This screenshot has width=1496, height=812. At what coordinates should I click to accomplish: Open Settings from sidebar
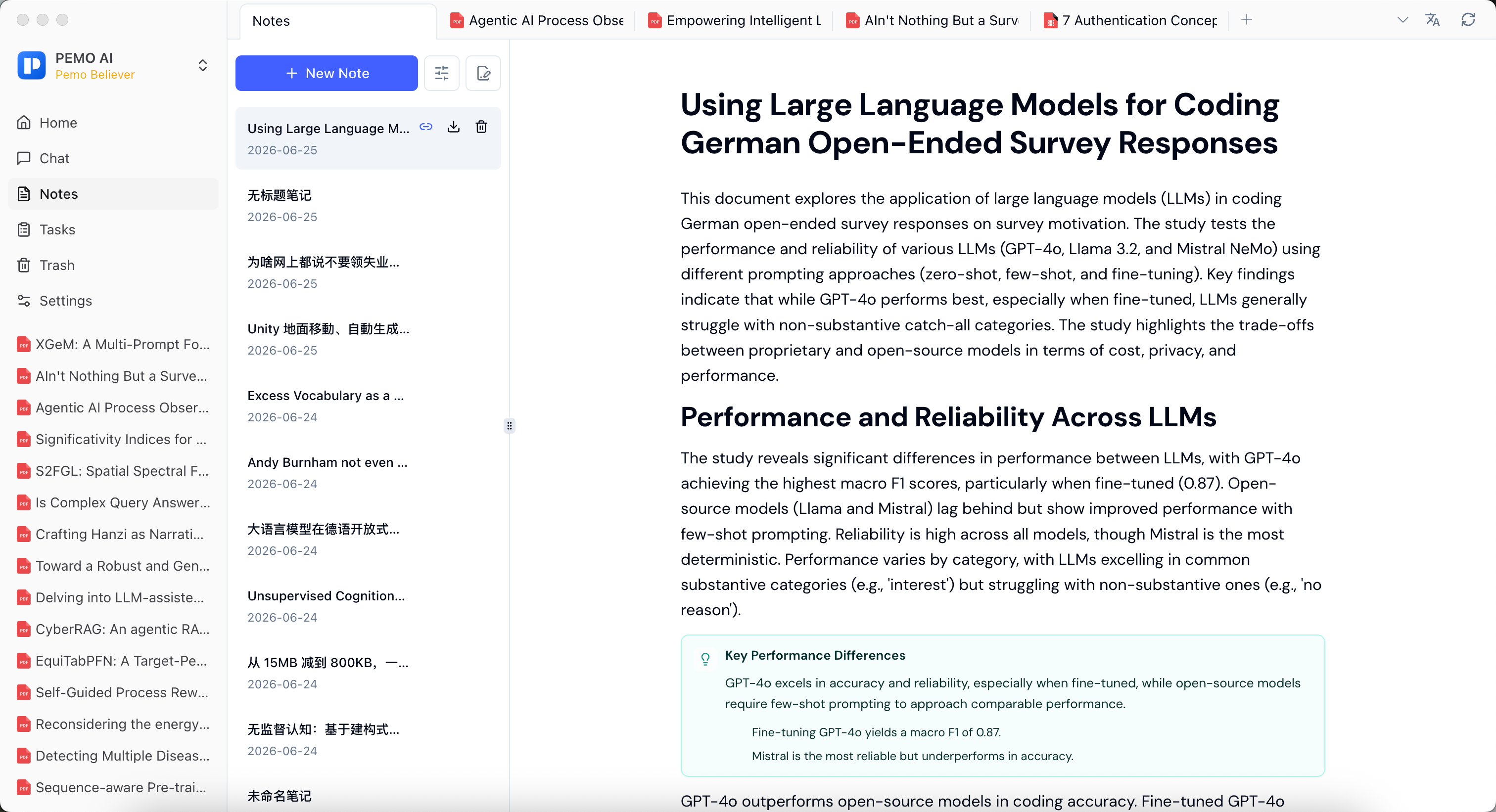pyautogui.click(x=113, y=301)
